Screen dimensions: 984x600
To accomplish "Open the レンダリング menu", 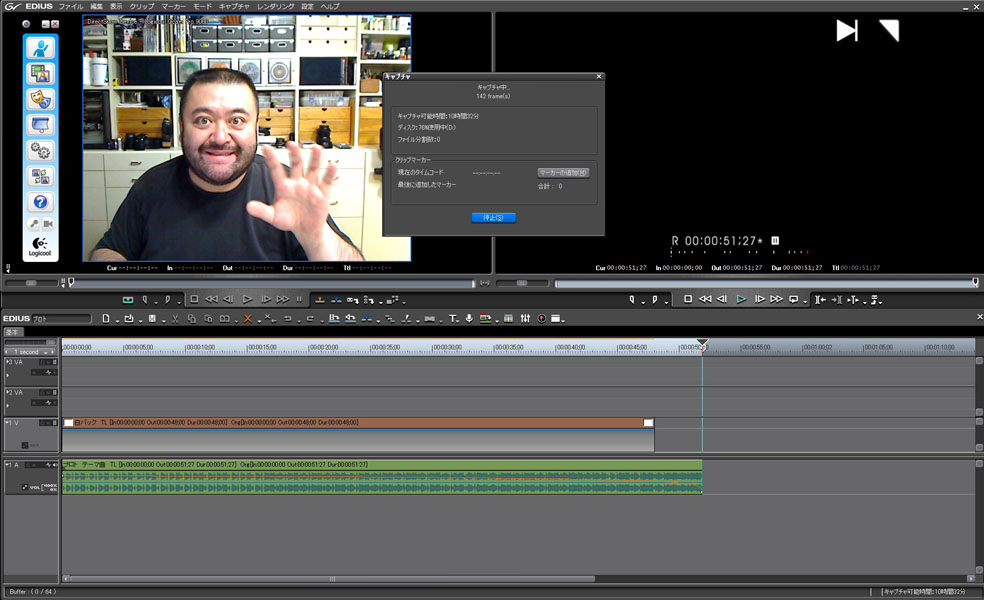I will 275,6.
